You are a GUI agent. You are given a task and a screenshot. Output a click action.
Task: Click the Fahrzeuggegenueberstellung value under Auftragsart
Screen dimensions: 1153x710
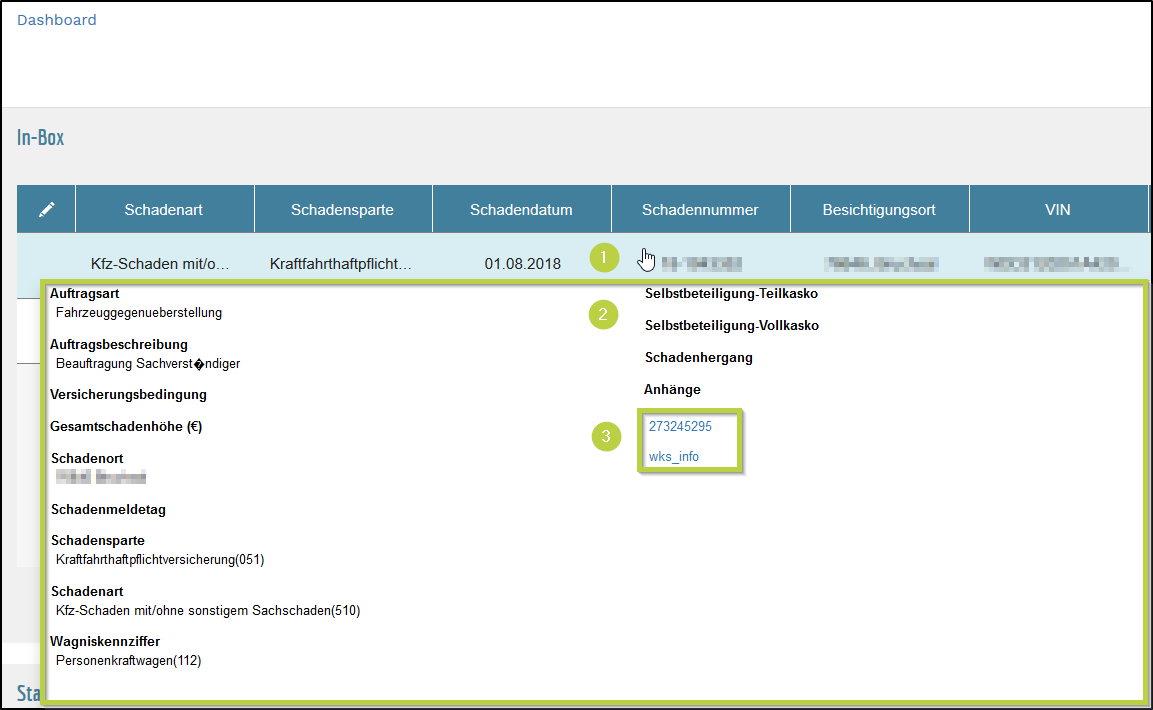tap(139, 312)
